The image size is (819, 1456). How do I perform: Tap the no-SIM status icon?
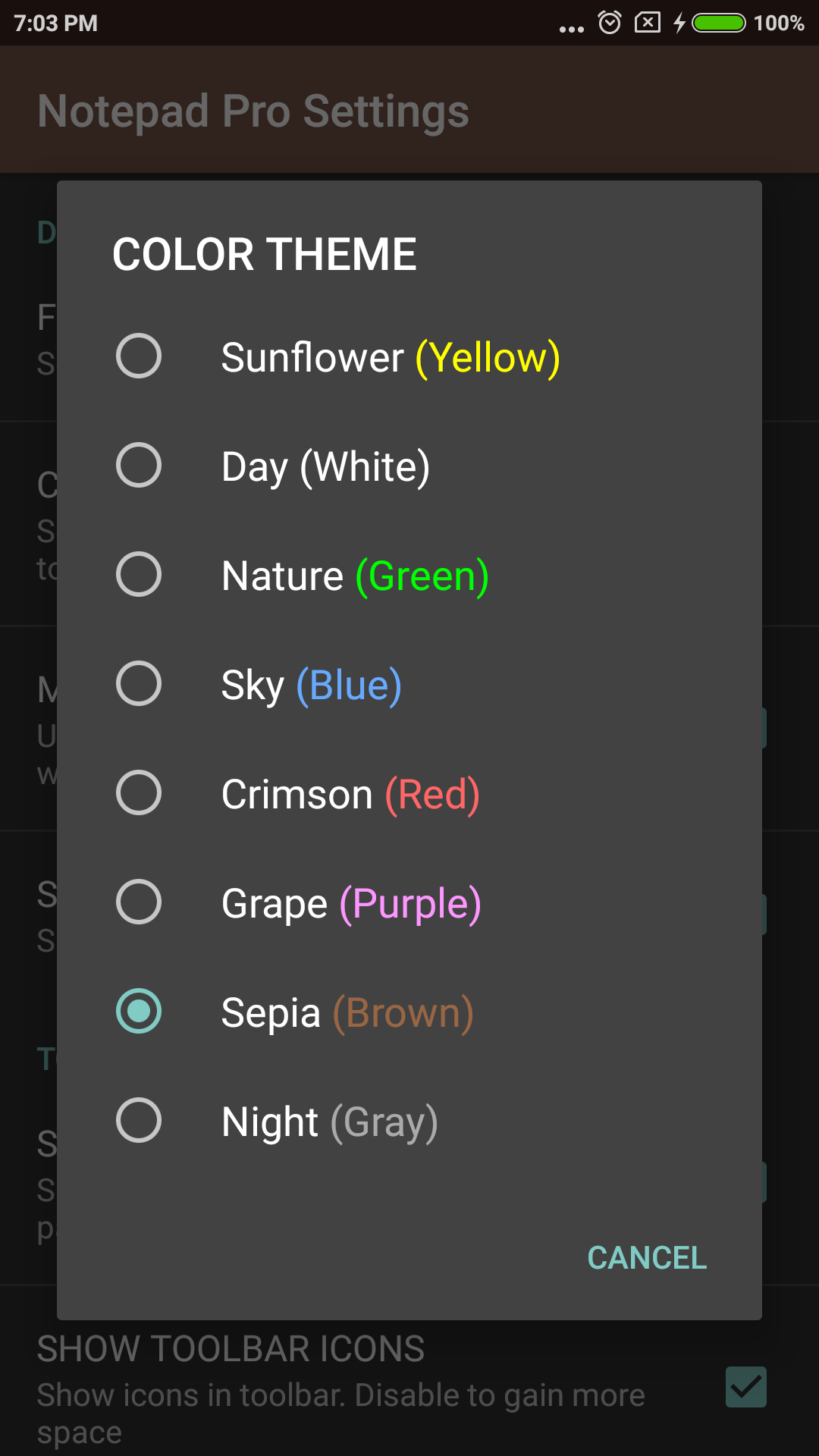[x=647, y=22]
